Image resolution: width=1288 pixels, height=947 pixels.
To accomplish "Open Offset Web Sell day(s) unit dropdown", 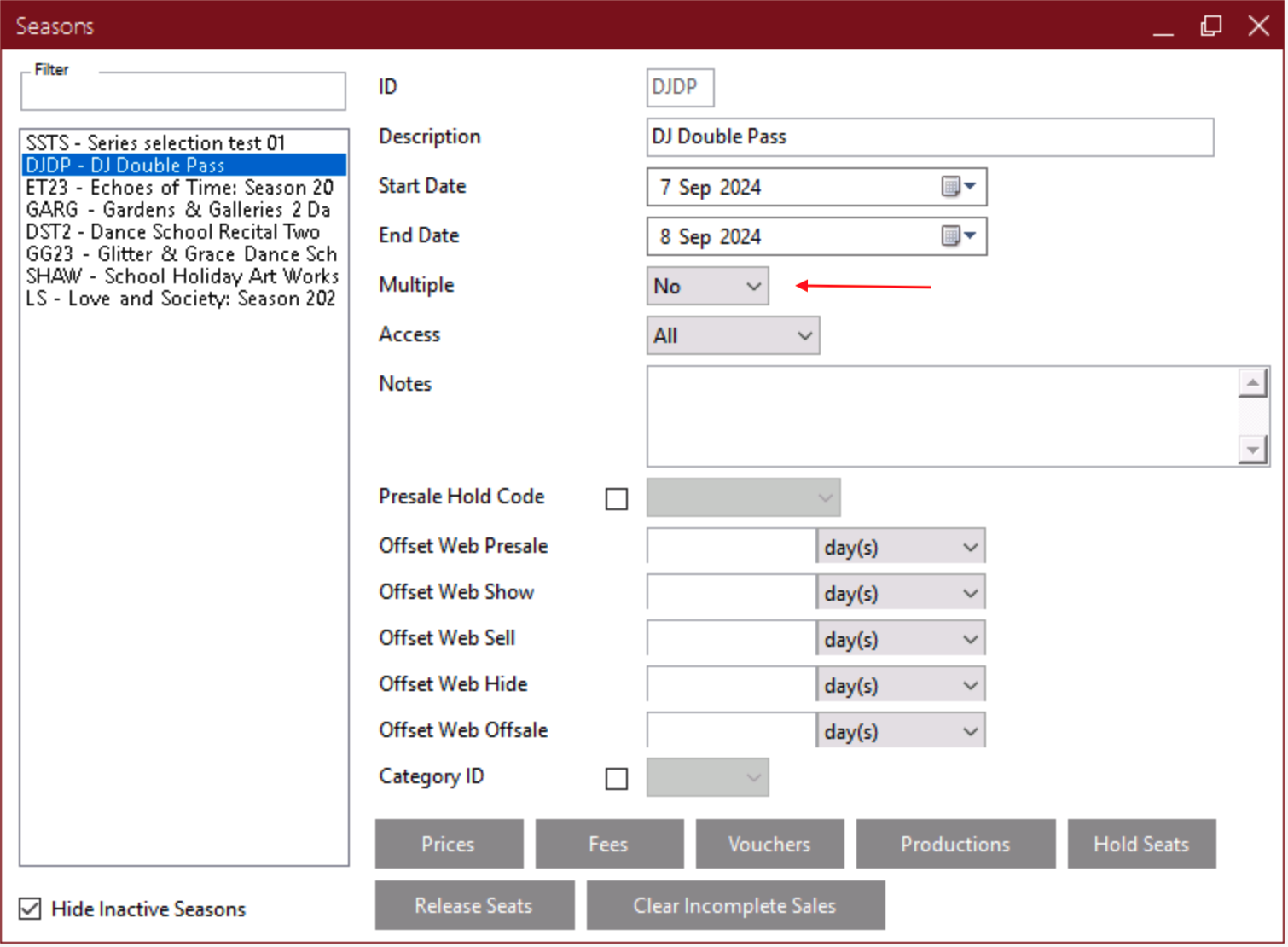I will pos(901,639).
